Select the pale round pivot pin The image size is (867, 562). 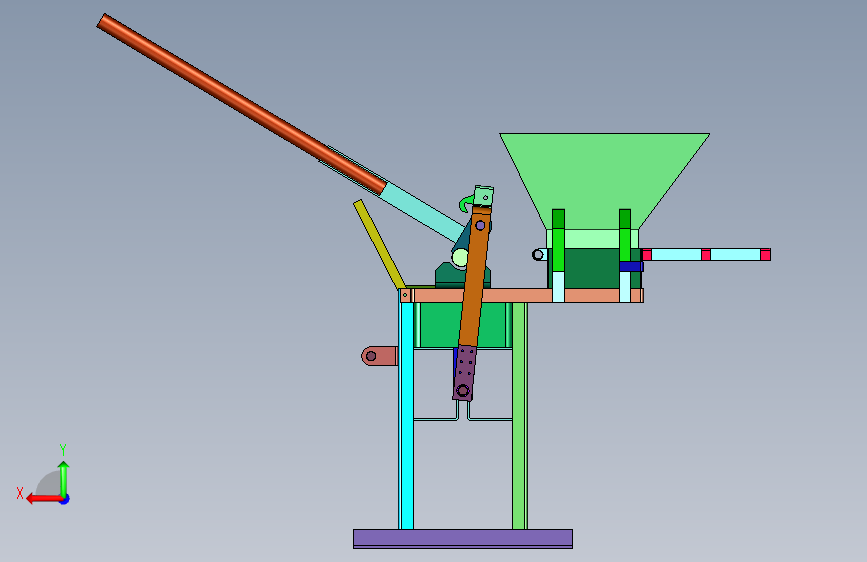[460, 257]
